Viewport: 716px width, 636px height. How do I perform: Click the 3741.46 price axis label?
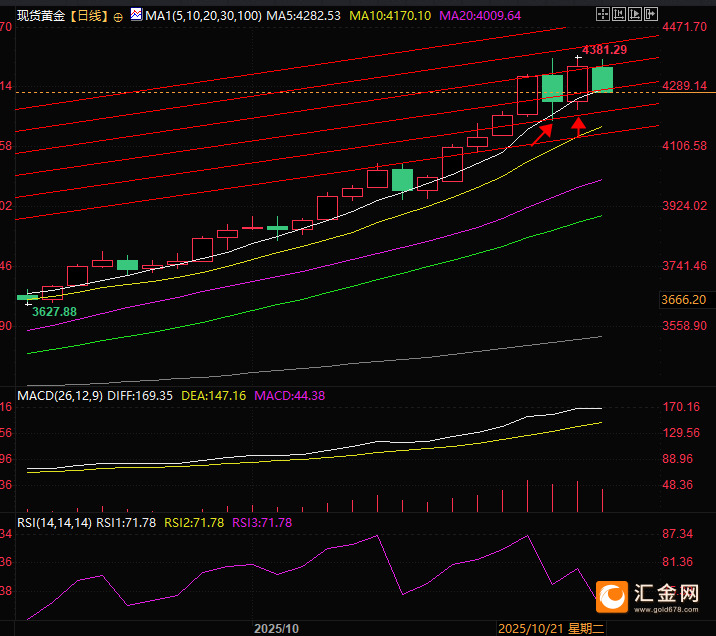(x=684, y=266)
